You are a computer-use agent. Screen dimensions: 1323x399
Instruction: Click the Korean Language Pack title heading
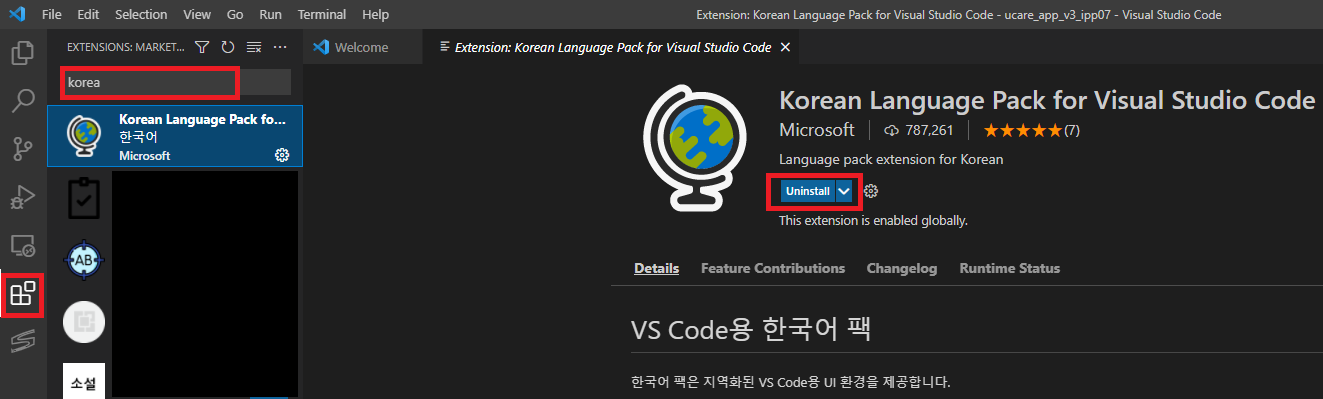[x=1047, y=100]
